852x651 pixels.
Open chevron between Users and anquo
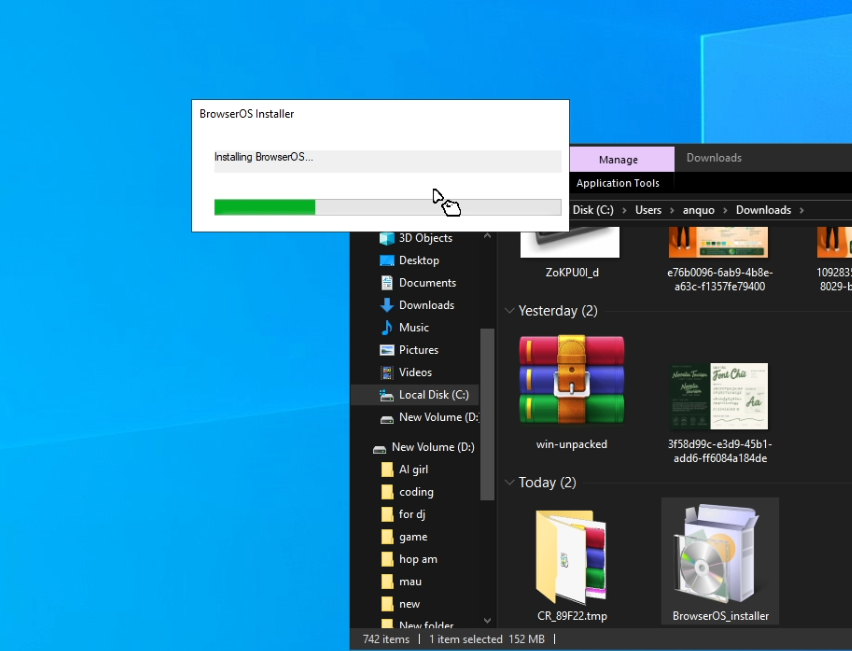coord(672,210)
